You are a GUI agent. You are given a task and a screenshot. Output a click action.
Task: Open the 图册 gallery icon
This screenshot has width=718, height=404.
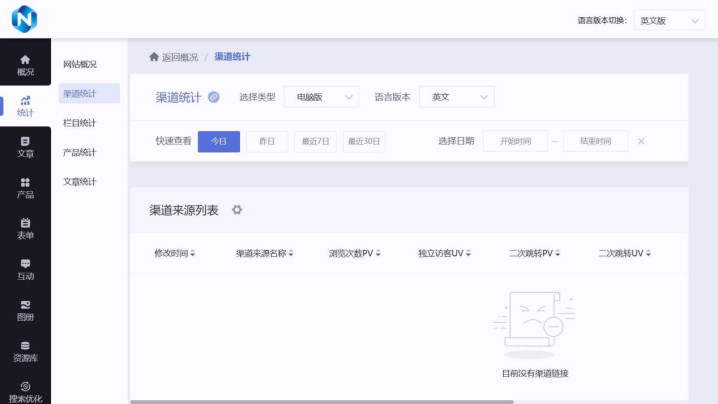(x=25, y=310)
